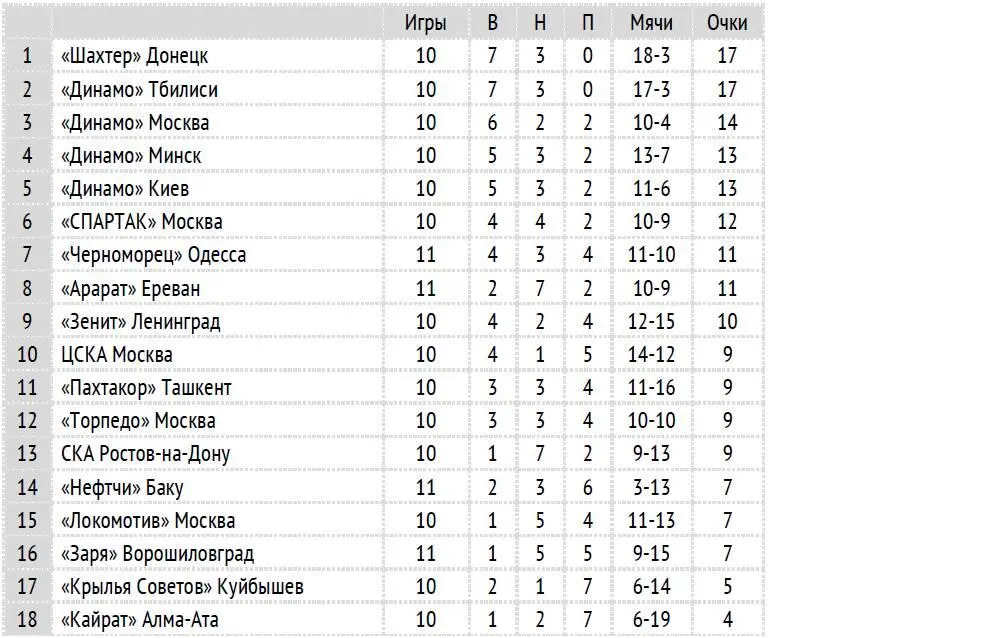Click «Нефтчи» Баку team name
Image resolution: width=1000 pixels, height=638 pixels.
122,488
